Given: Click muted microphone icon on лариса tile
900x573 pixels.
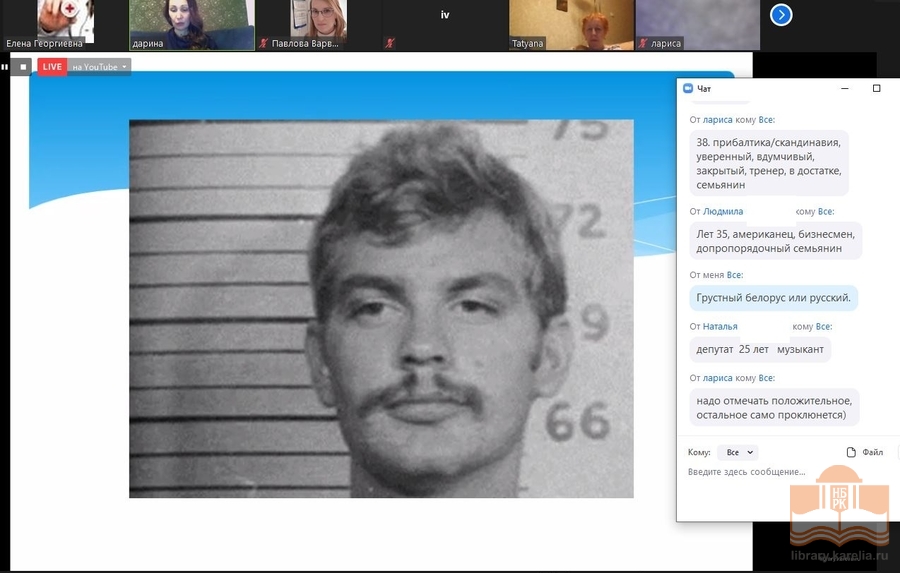Looking at the screenshot, I should pyautogui.click(x=643, y=43).
